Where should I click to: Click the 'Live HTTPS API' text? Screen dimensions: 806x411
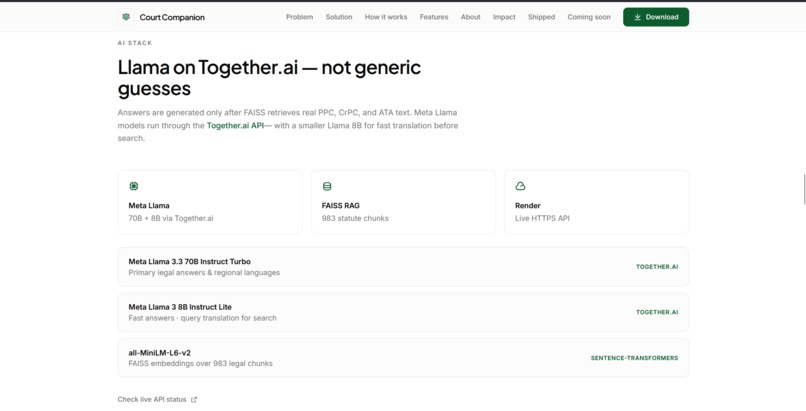point(542,218)
